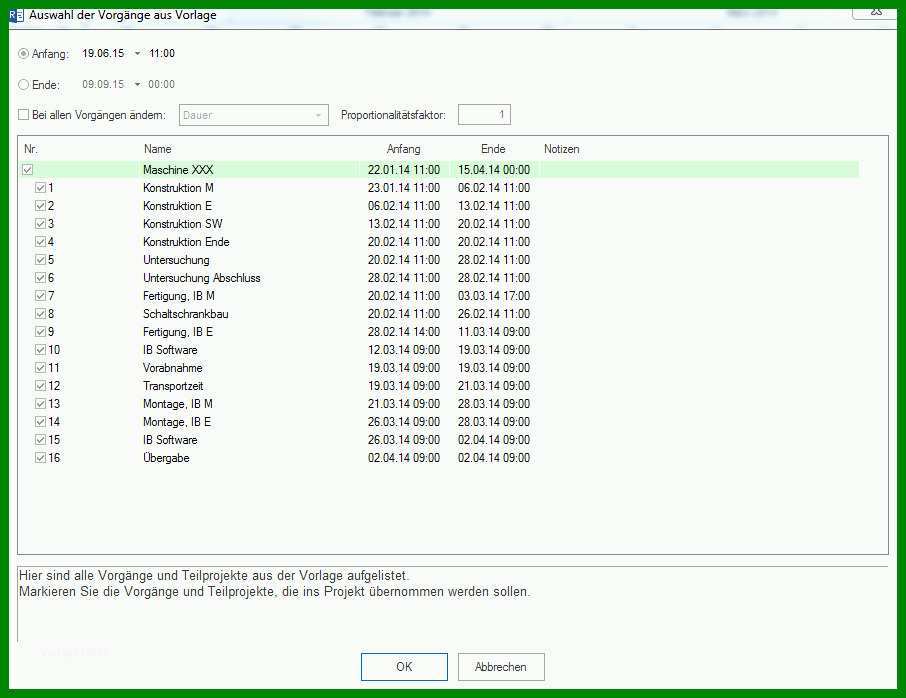Click the Ende date 09.09.15
Image resolution: width=906 pixels, height=698 pixels.
click(x=103, y=84)
